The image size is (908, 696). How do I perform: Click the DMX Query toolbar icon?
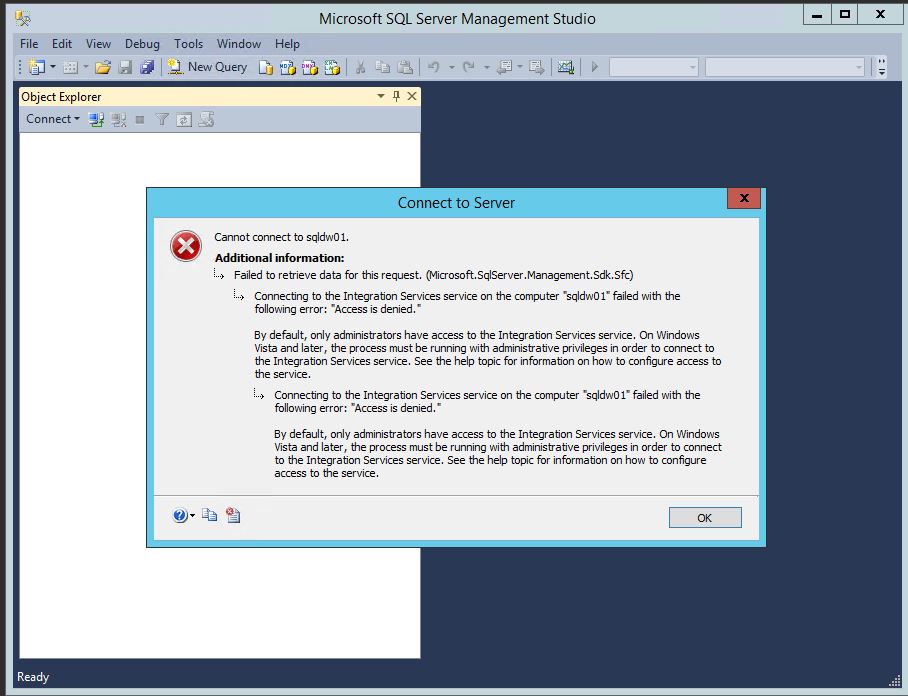click(310, 67)
